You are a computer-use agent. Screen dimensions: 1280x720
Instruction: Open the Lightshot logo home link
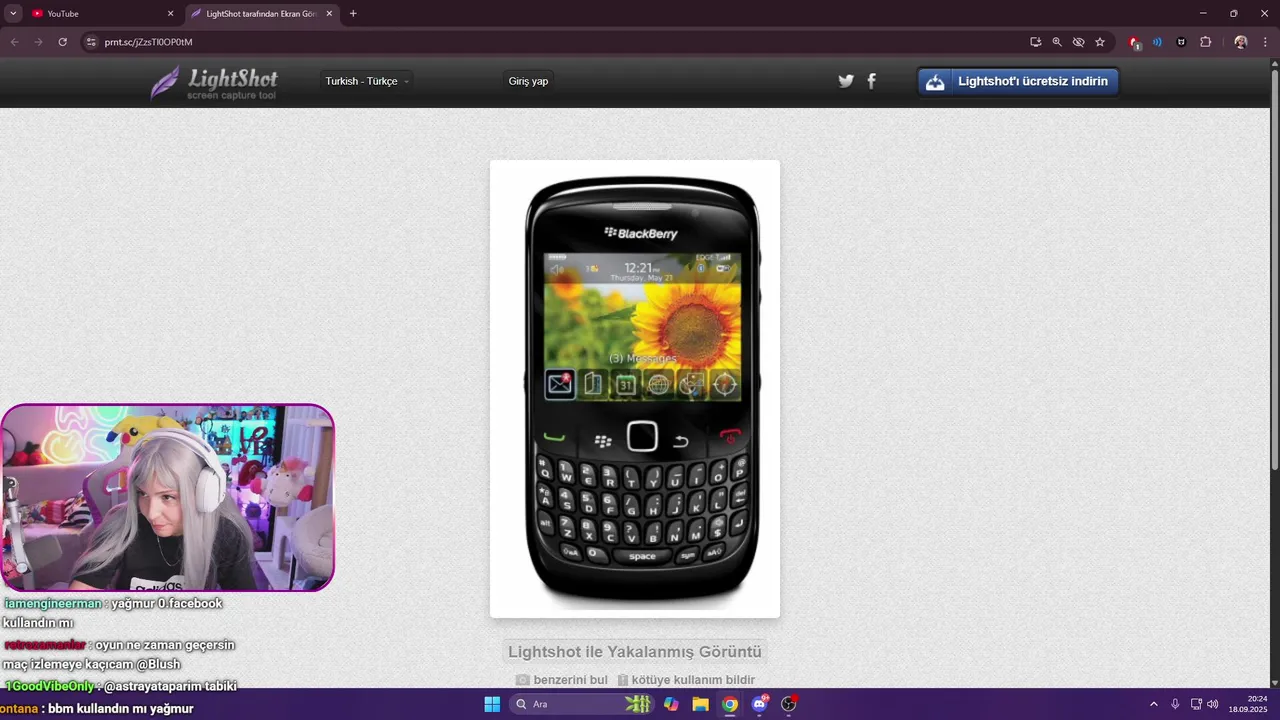pyautogui.click(x=215, y=82)
